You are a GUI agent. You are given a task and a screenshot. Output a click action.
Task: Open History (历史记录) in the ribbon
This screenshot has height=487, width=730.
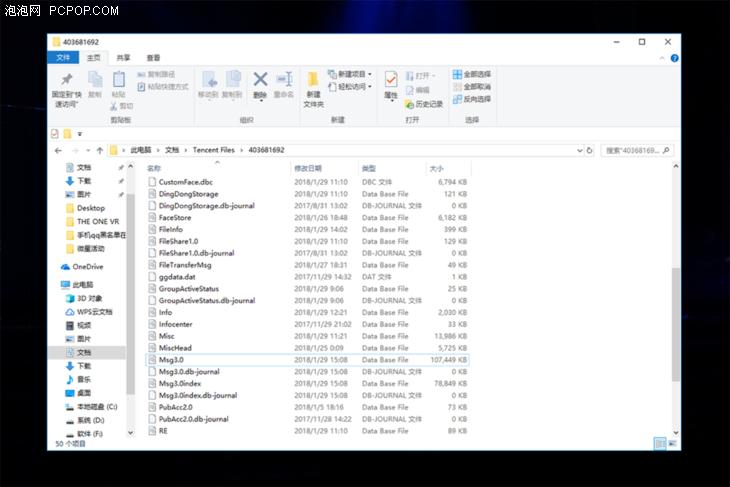pos(424,104)
